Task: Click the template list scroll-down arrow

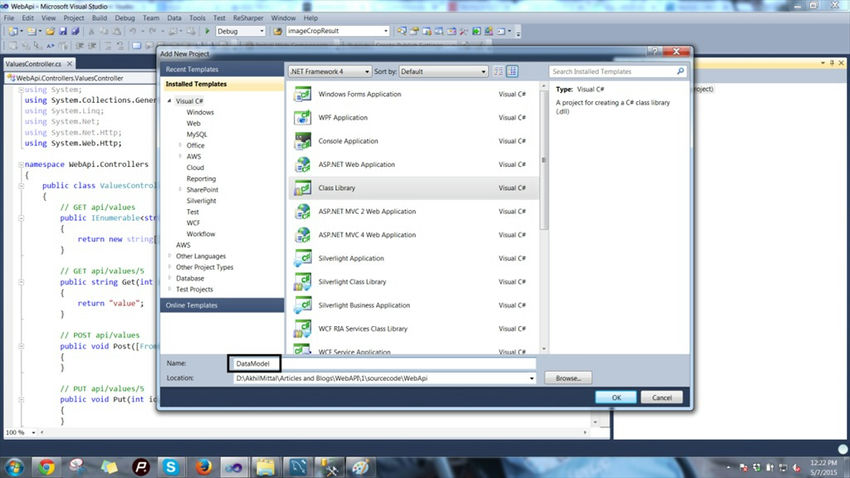Action: click(x=544, y=349)
